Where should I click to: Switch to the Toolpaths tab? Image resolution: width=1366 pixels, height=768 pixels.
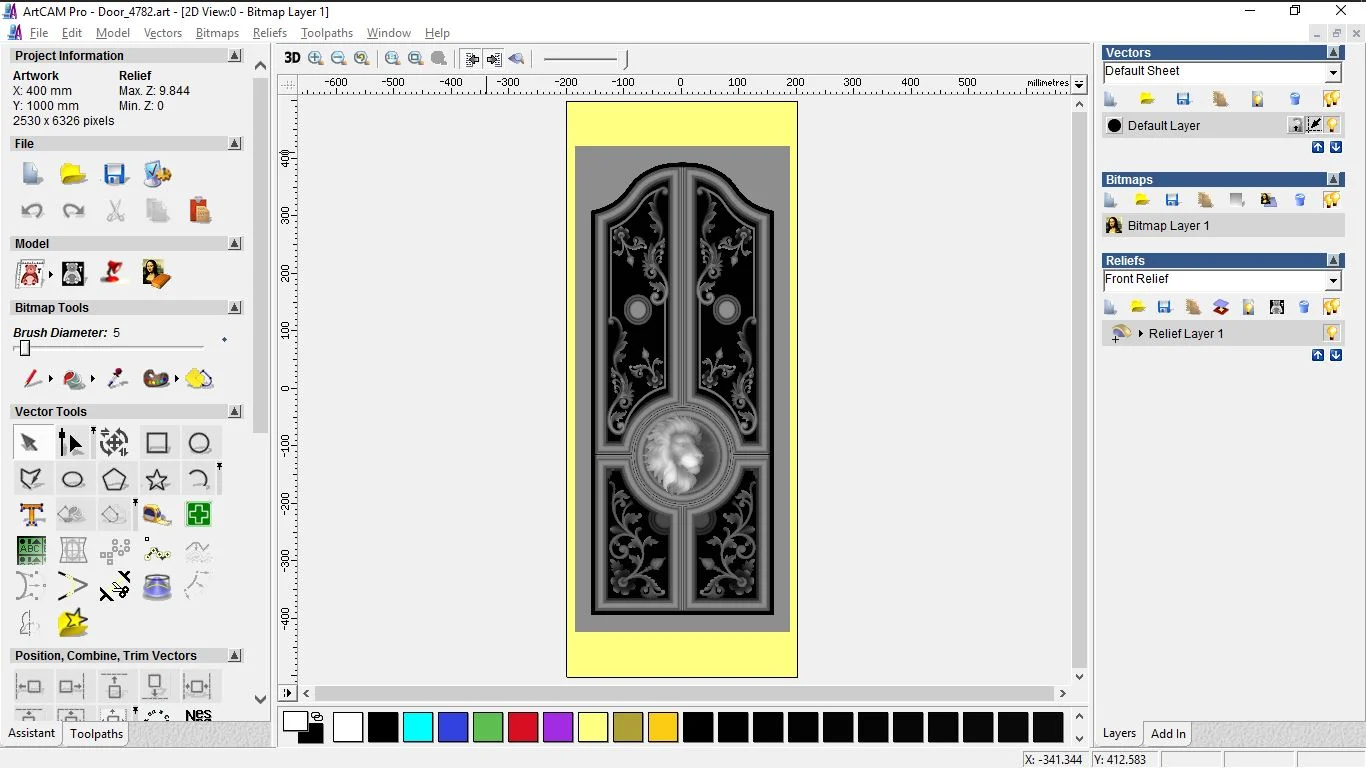[96, 734]
